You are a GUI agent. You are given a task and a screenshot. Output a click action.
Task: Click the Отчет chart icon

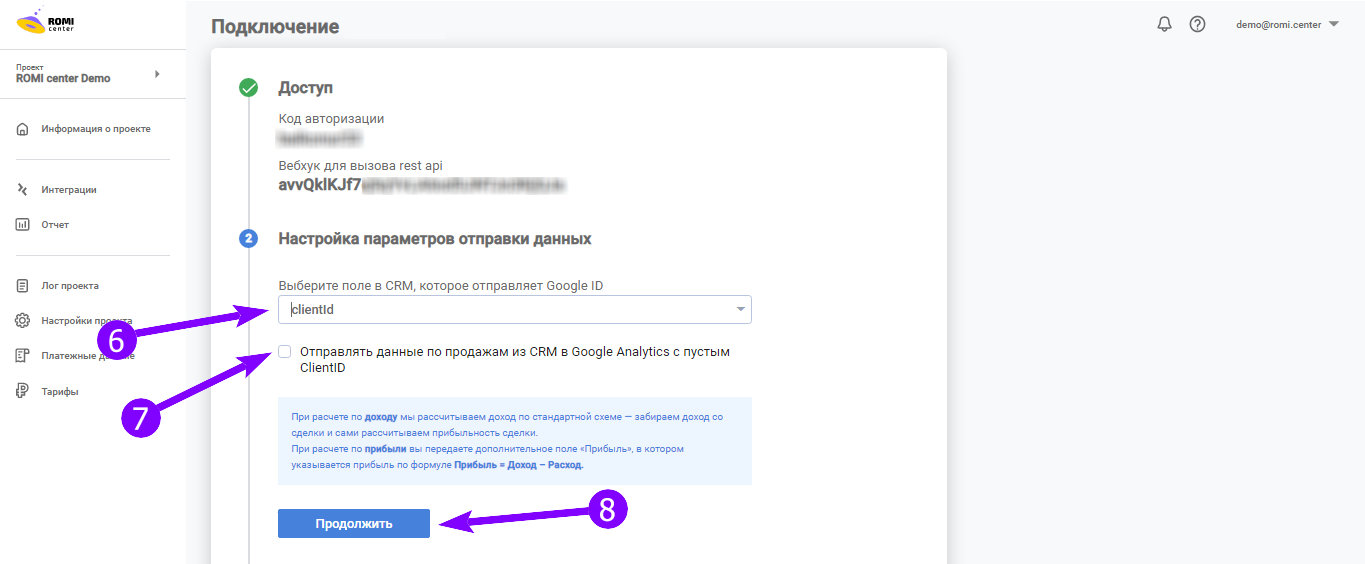[23, 225]
